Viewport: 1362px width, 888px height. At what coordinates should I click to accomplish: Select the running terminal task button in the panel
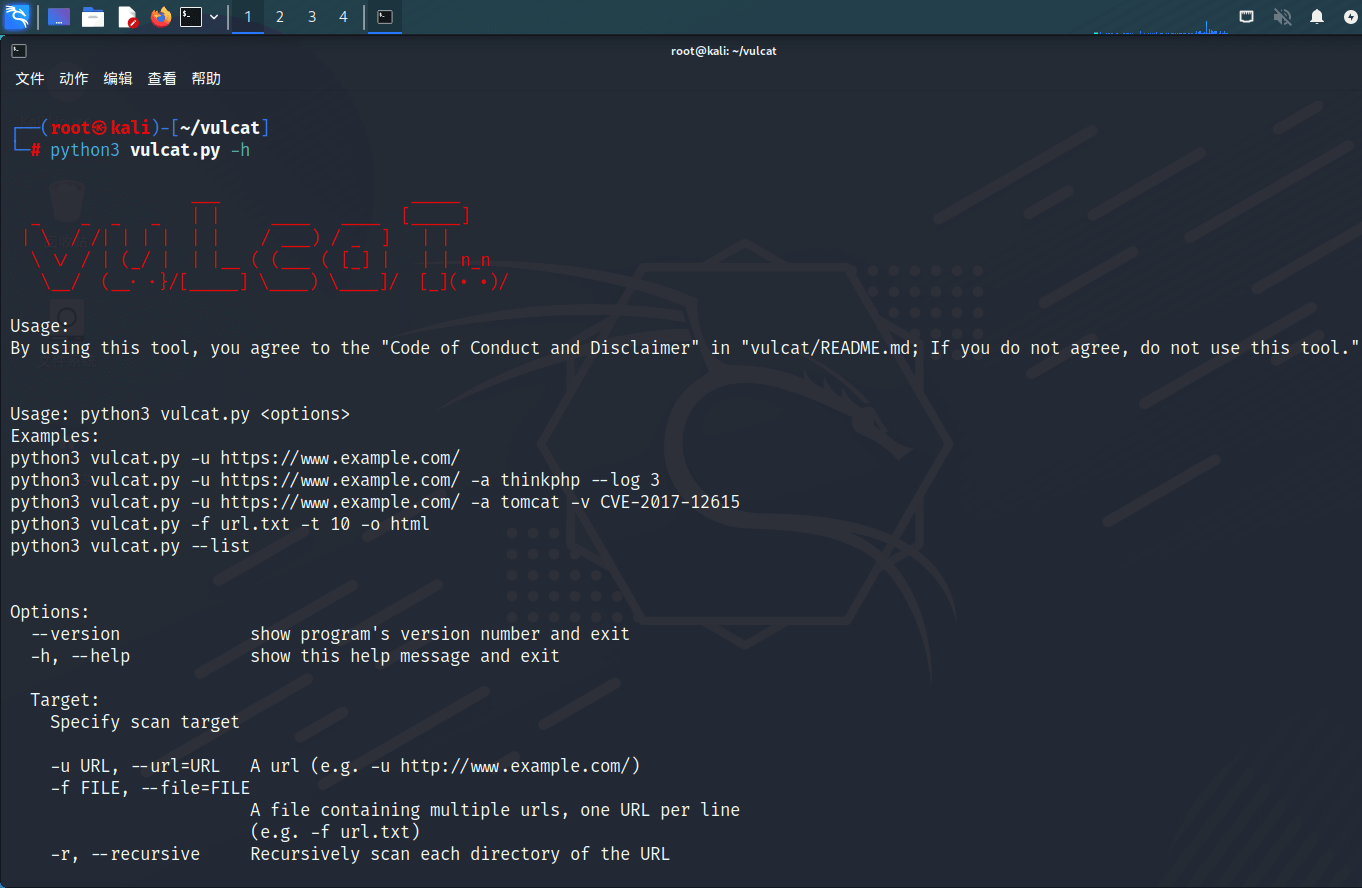coord(385,17)
